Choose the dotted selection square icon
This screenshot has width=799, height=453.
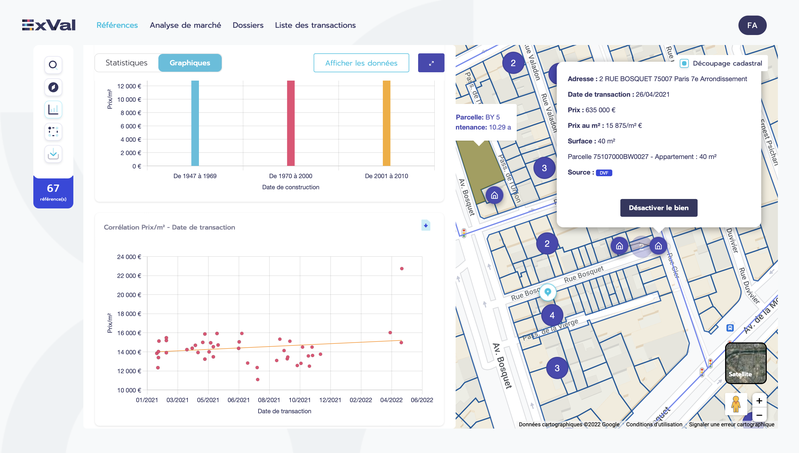[x=53, y=132]
